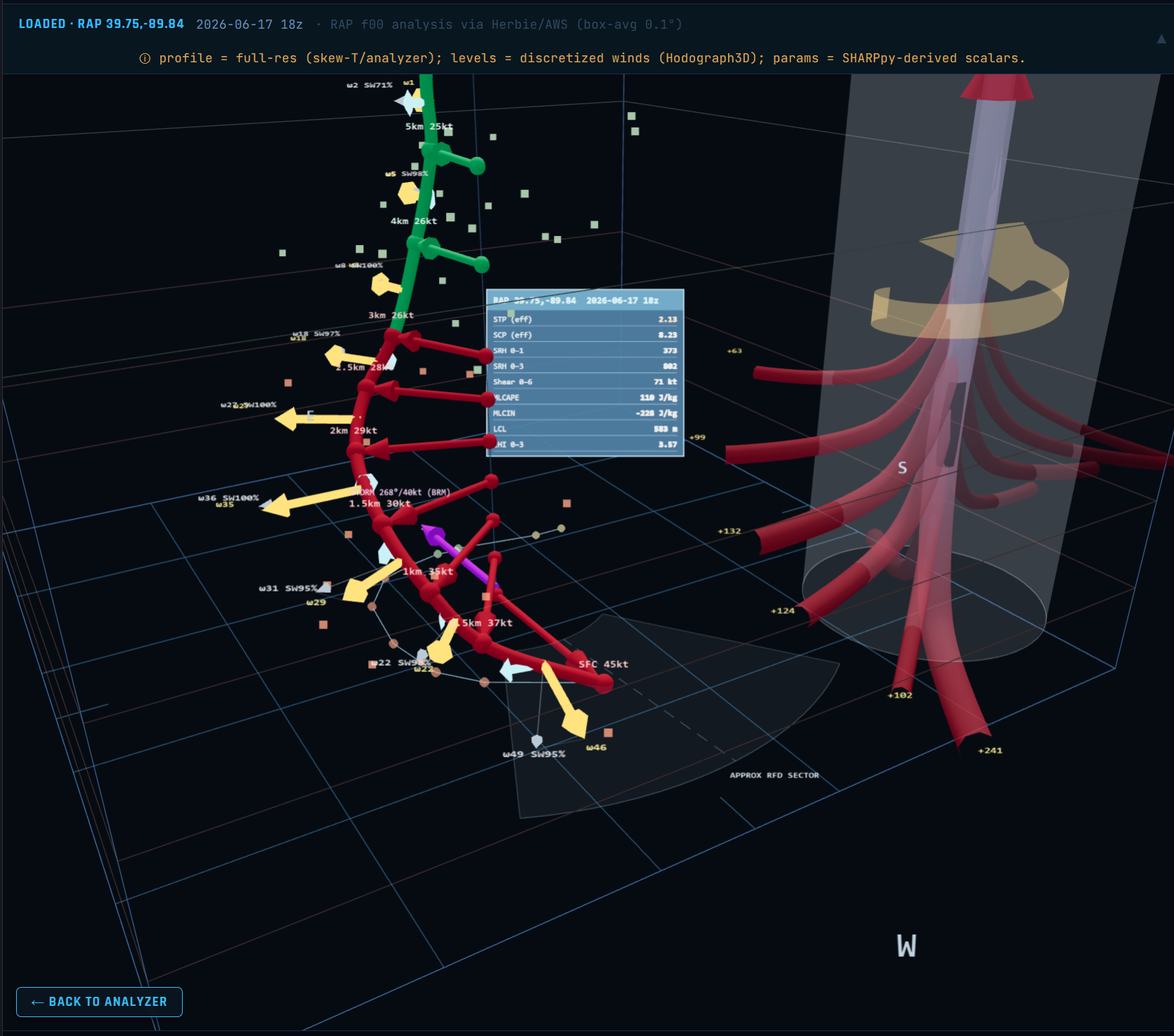Image resolution: width=1174 pixels, height=1036 pixels.
Task: Click the info icon before the profile note
Action: click(145, 59)
